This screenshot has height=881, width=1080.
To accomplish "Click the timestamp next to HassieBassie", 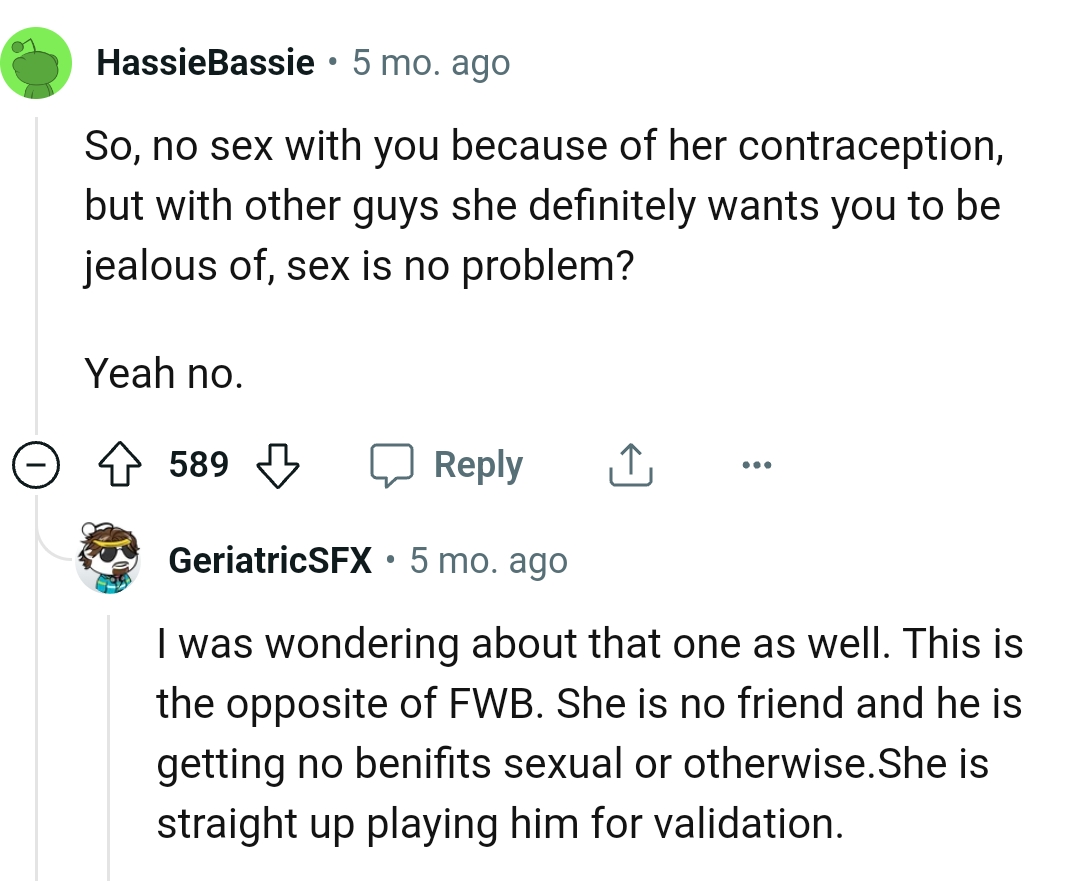I will (x=430, y=62).
